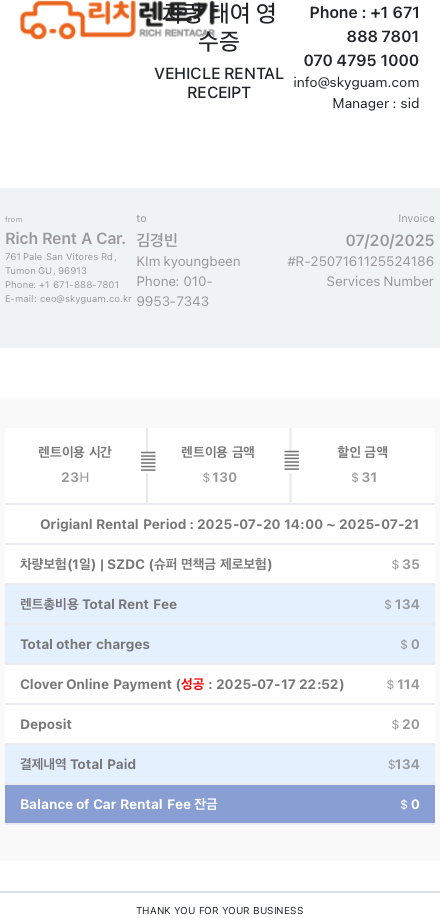Viewport: 440px width, 918px height.
Task: Click the Clover Online Payment row
Action: coord(220,684)
